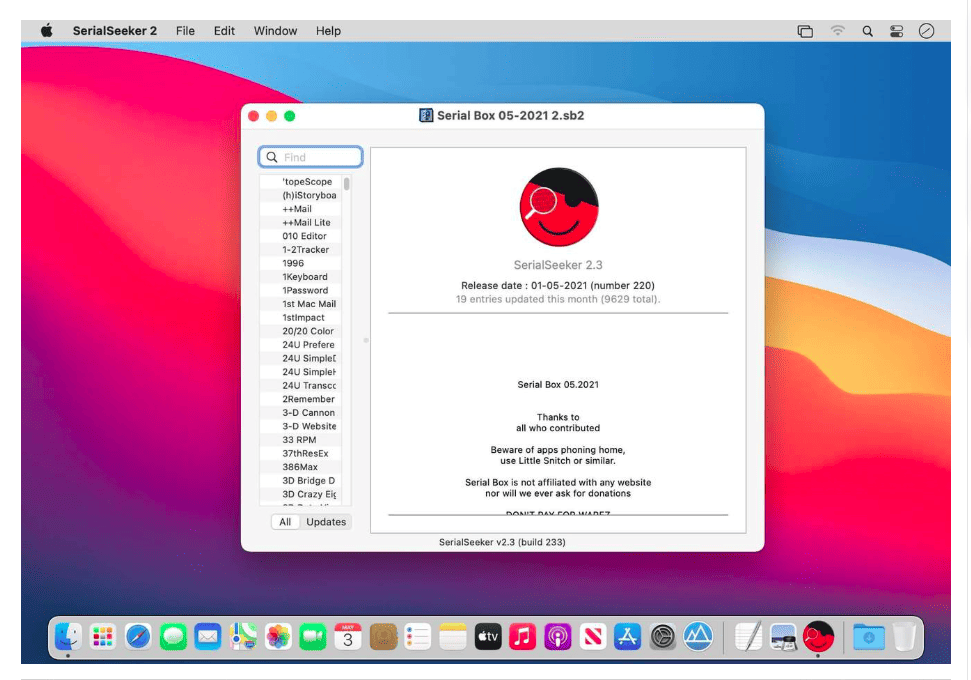Open Control Center in the menu bar
The image size is (971, 680).
coord(896,31)
